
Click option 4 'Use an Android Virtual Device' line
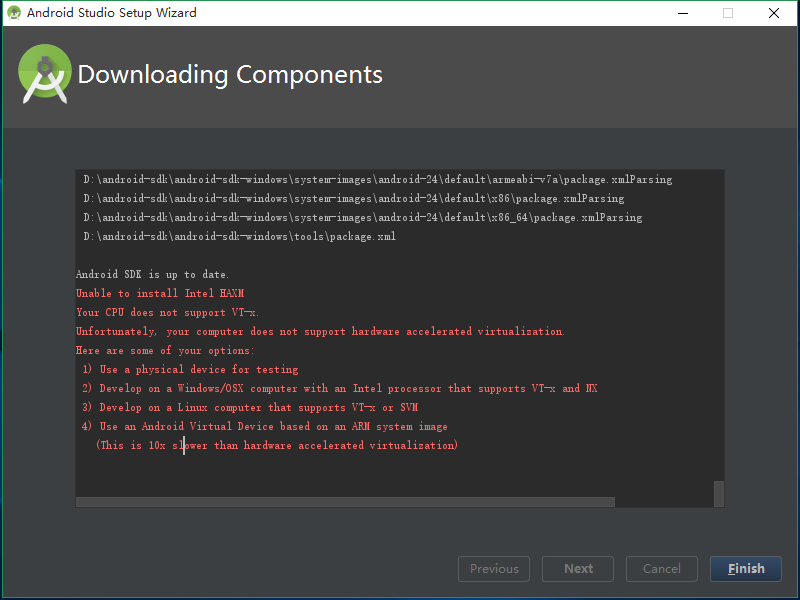[x=265, y=426]
